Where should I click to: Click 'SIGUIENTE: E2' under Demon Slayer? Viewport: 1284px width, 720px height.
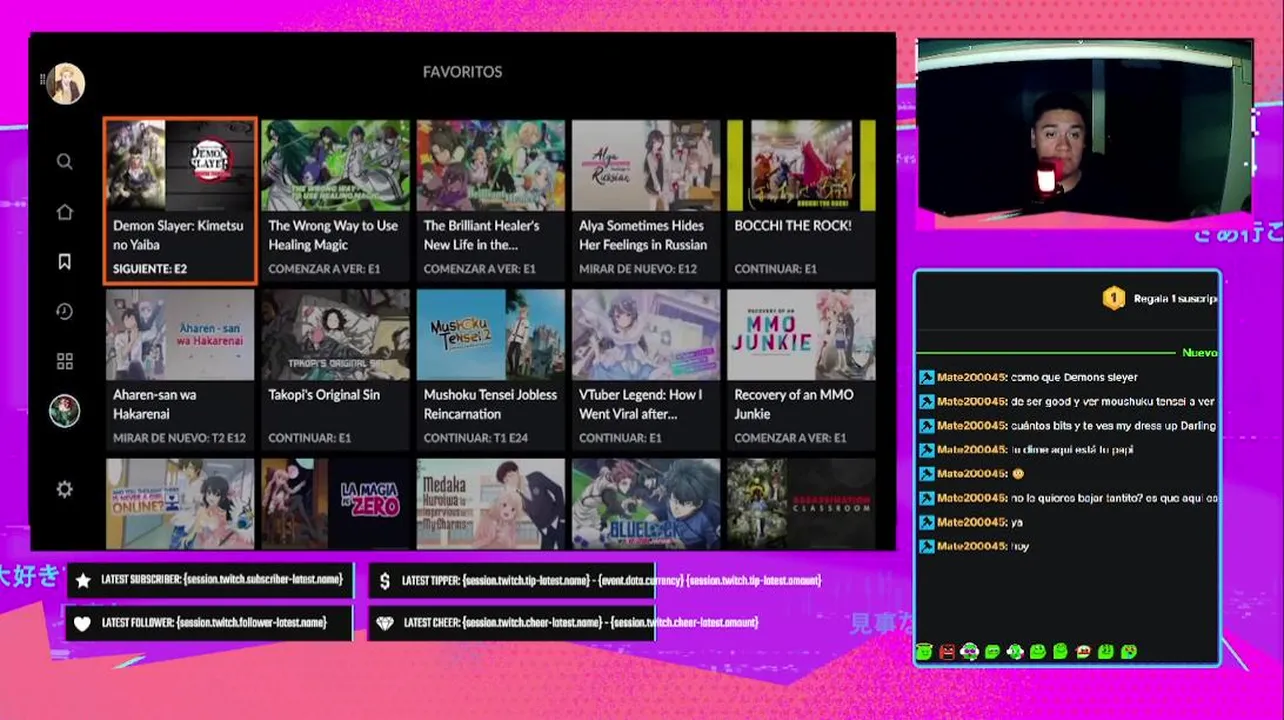point(150,269)
